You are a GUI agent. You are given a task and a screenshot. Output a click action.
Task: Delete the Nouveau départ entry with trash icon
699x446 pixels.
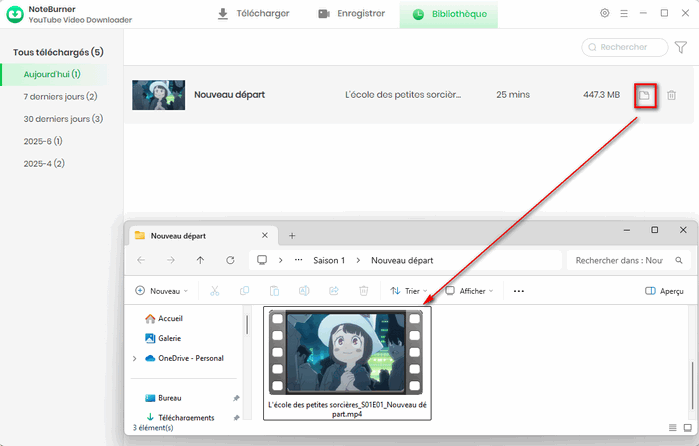tap(671, 95)
